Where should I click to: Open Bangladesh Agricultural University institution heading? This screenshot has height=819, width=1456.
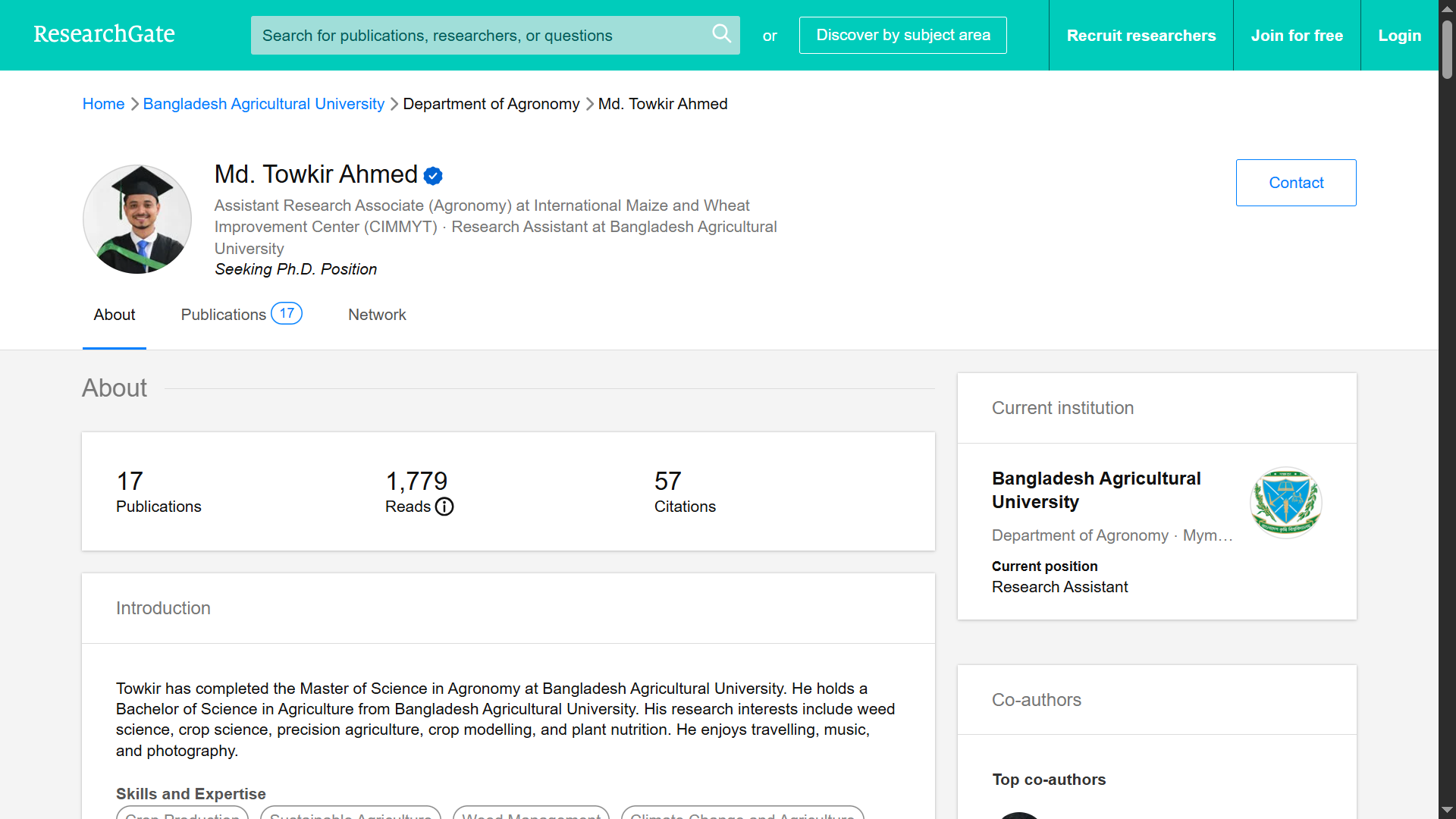[x=1096, y=490]
